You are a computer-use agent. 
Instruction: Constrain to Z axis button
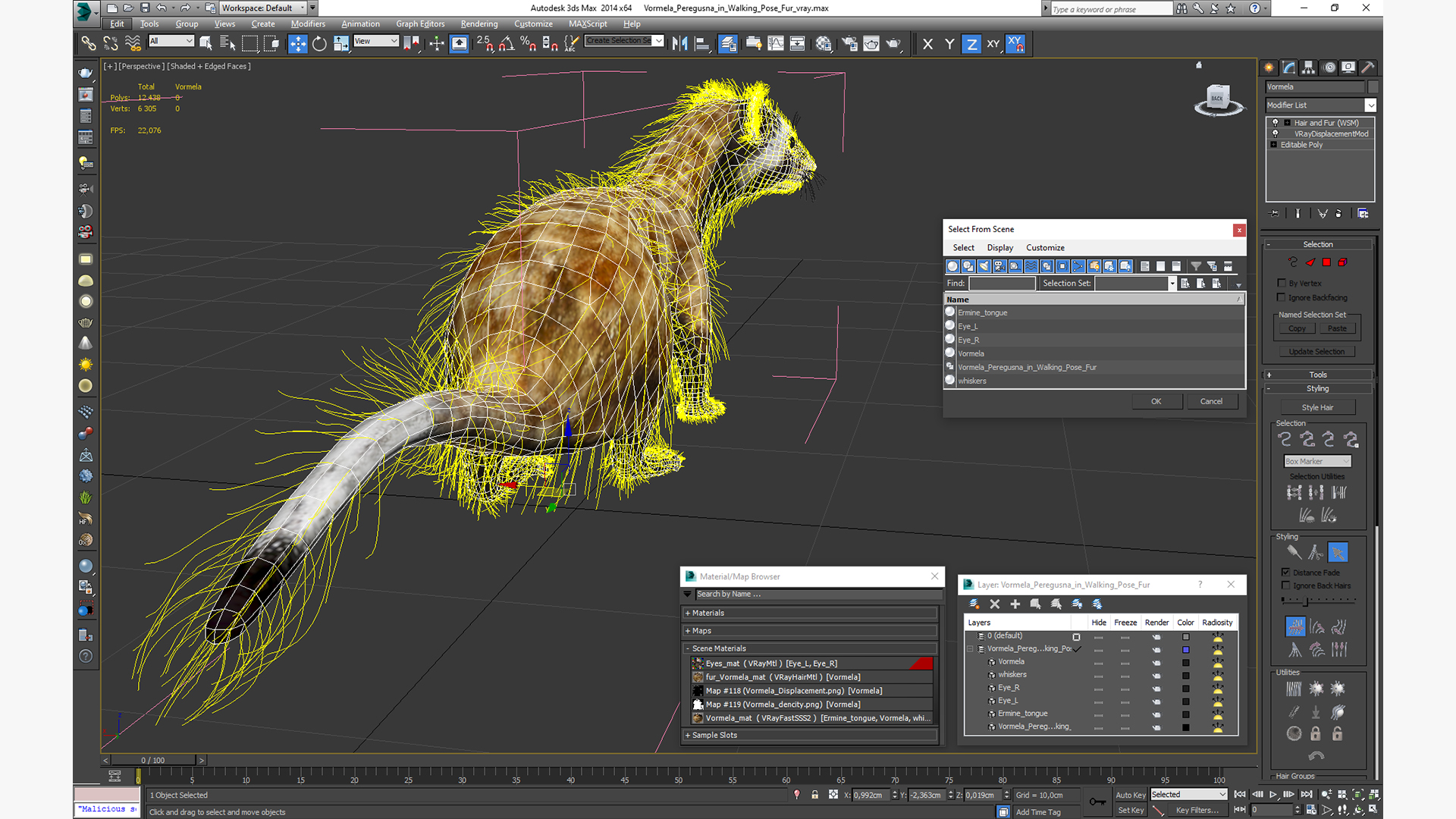coord(971,44)
